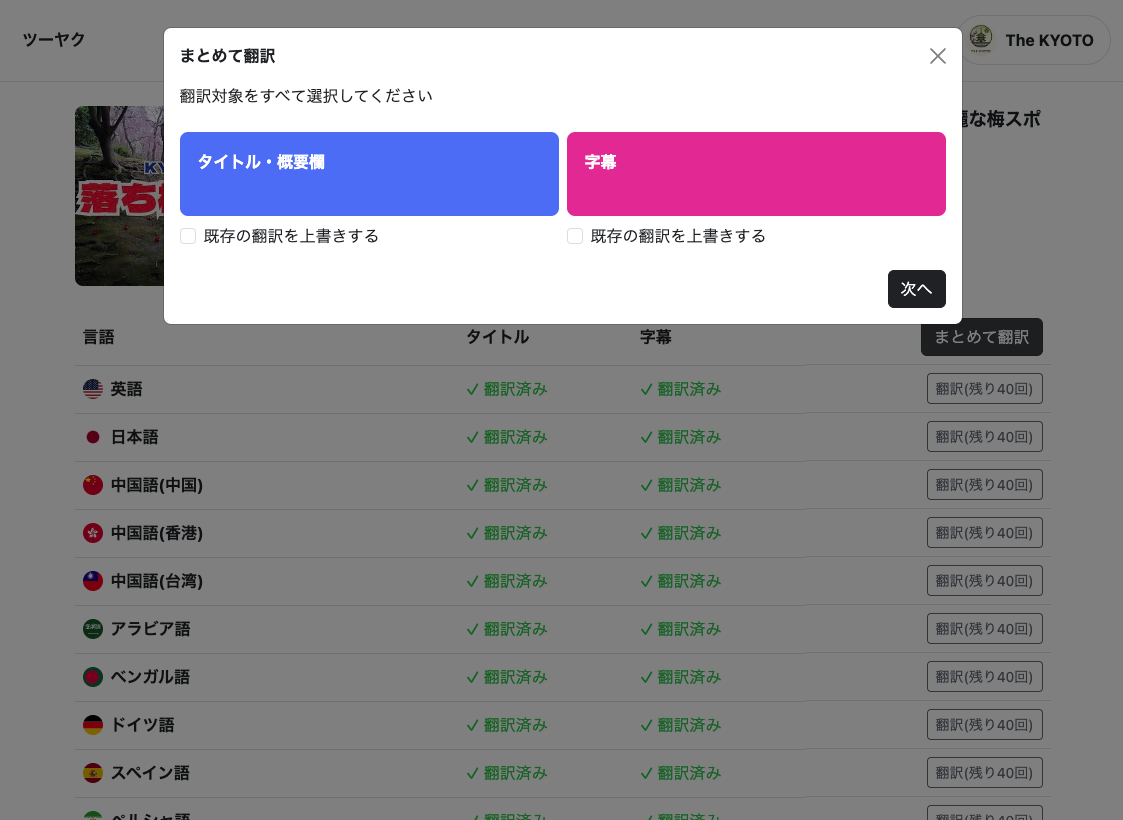Click 英語 title 翻訳済み status

click(506, 389)
